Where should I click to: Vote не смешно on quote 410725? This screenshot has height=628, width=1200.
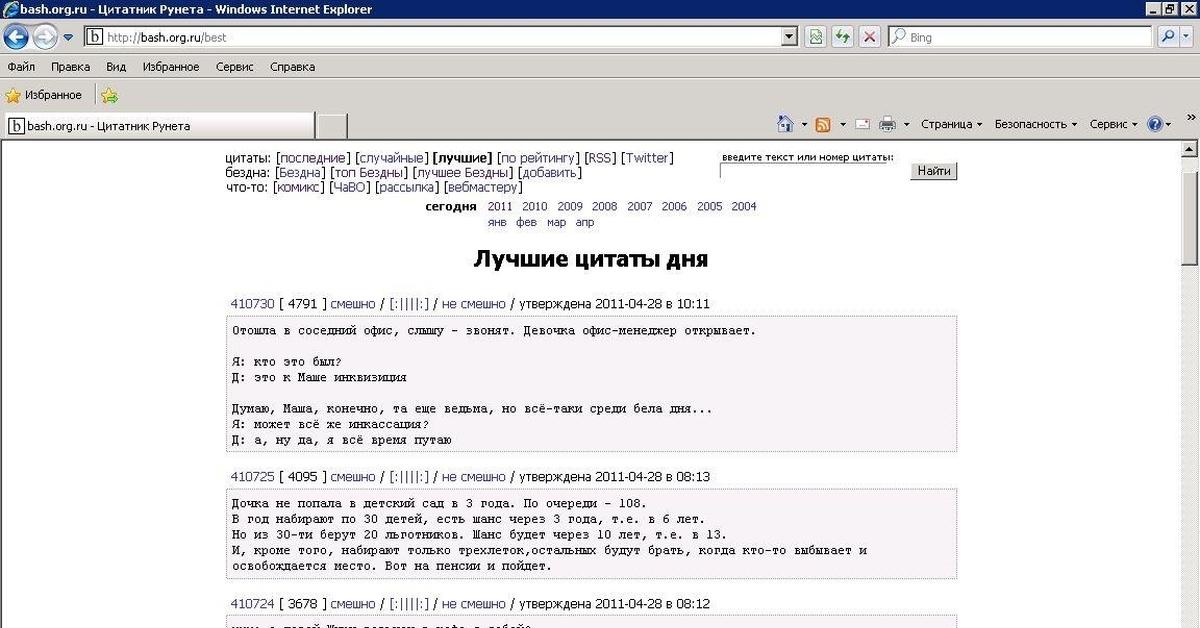point(473,476)
